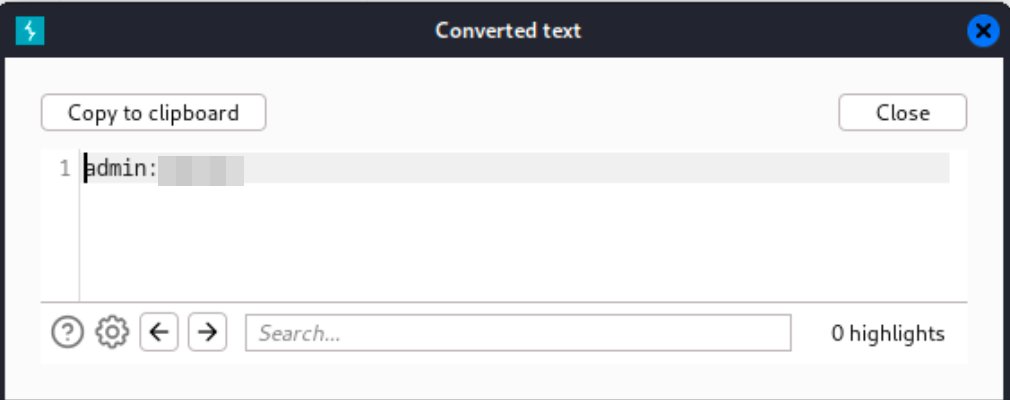Focus the Search... text field

[x=518, y=333]
